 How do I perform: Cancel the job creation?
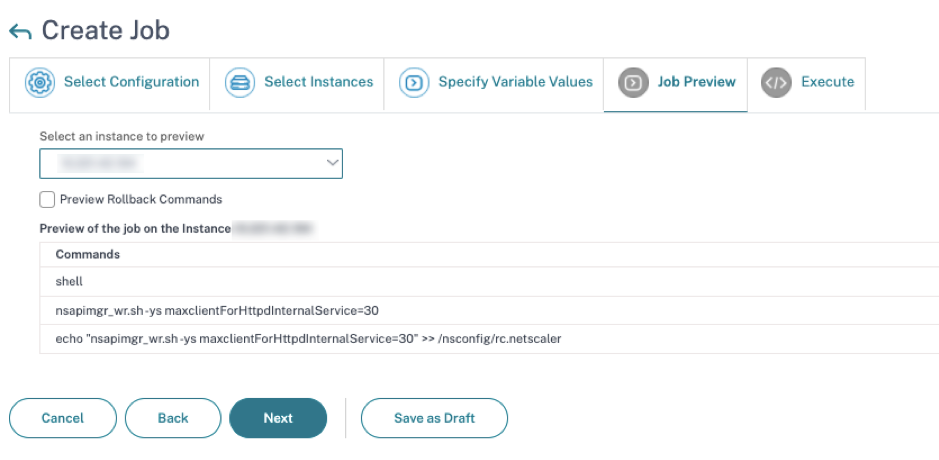63,418
